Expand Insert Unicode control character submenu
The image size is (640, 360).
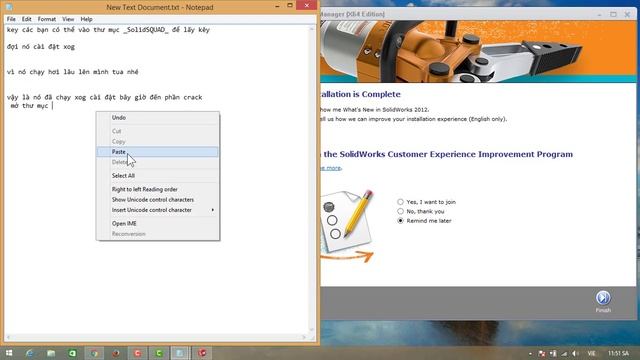158,210
